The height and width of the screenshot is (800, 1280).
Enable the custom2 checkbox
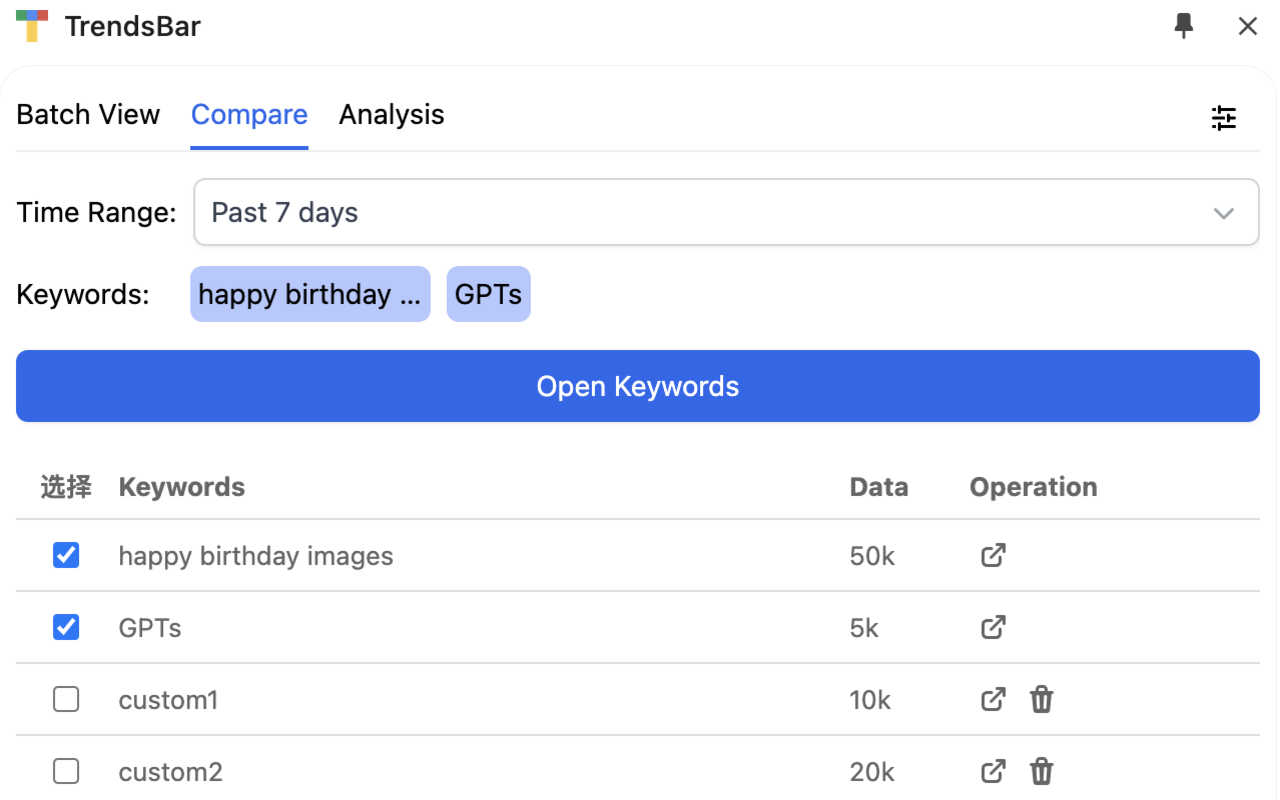(66, 771)
